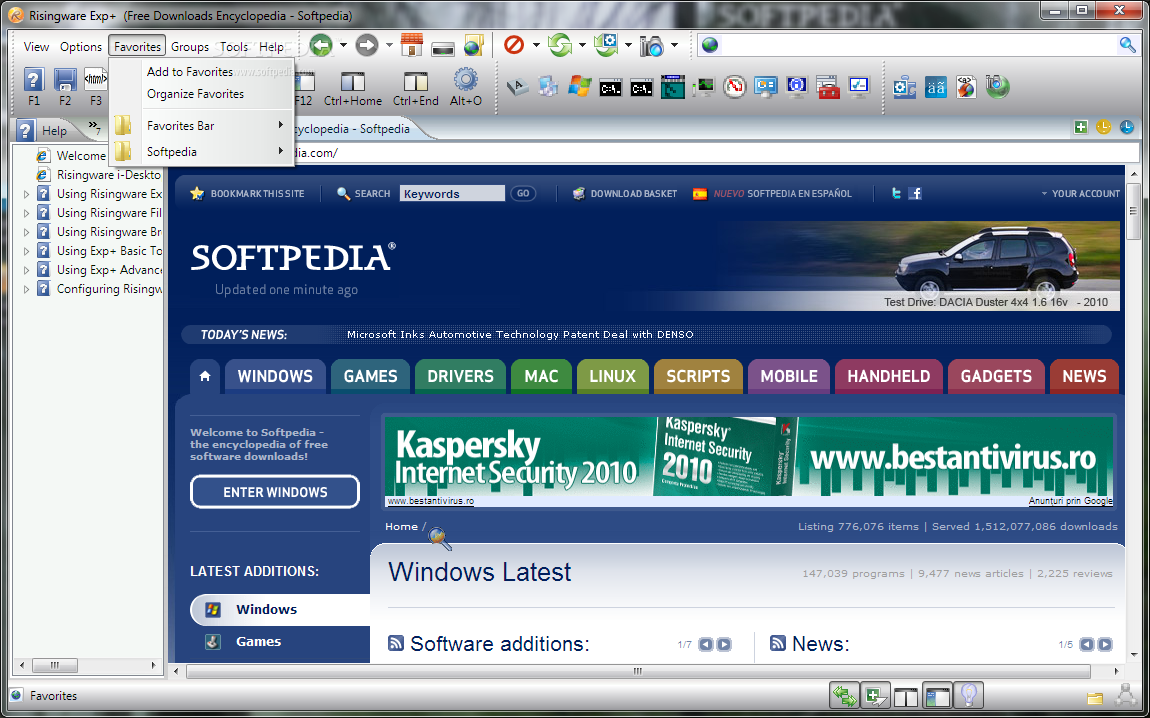
Task: Click the red toolbox icon
Action: tap(828, 87)
